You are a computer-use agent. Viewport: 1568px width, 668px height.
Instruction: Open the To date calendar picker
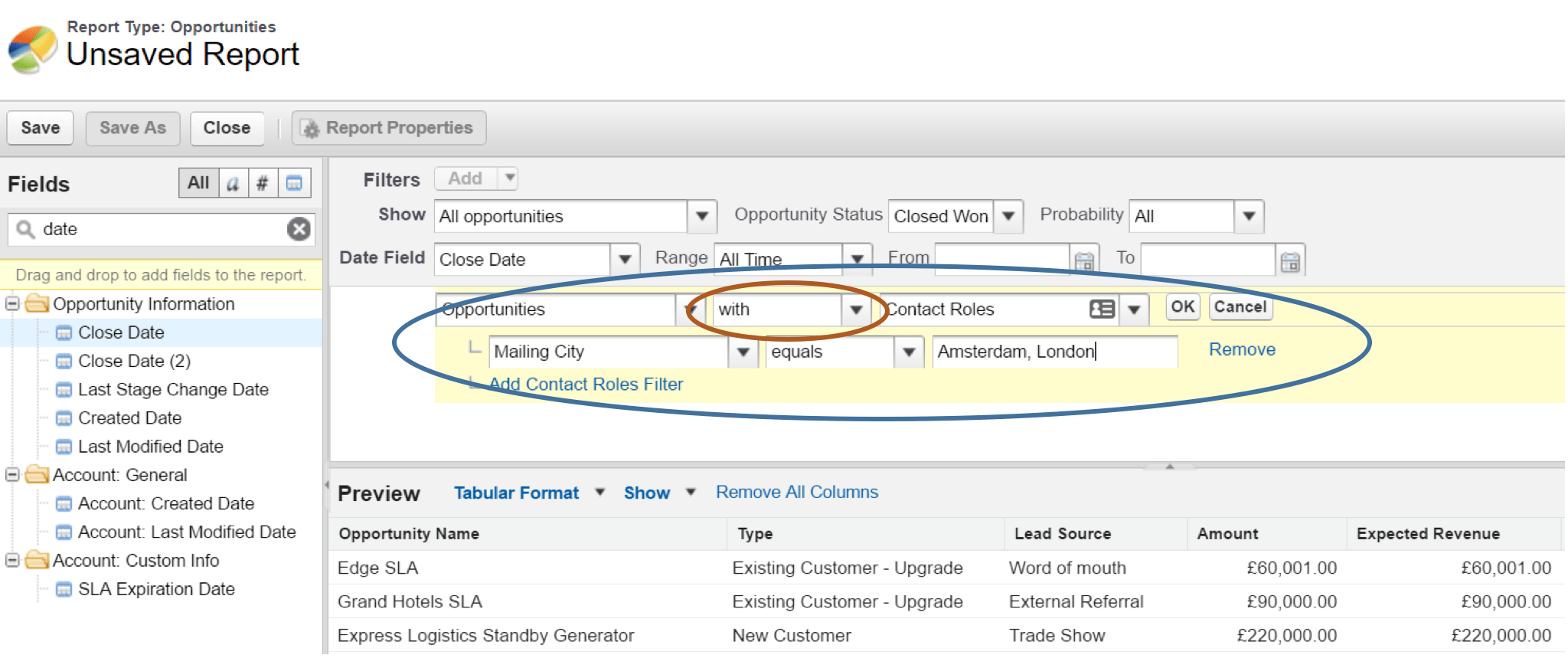click(1290, 260)
